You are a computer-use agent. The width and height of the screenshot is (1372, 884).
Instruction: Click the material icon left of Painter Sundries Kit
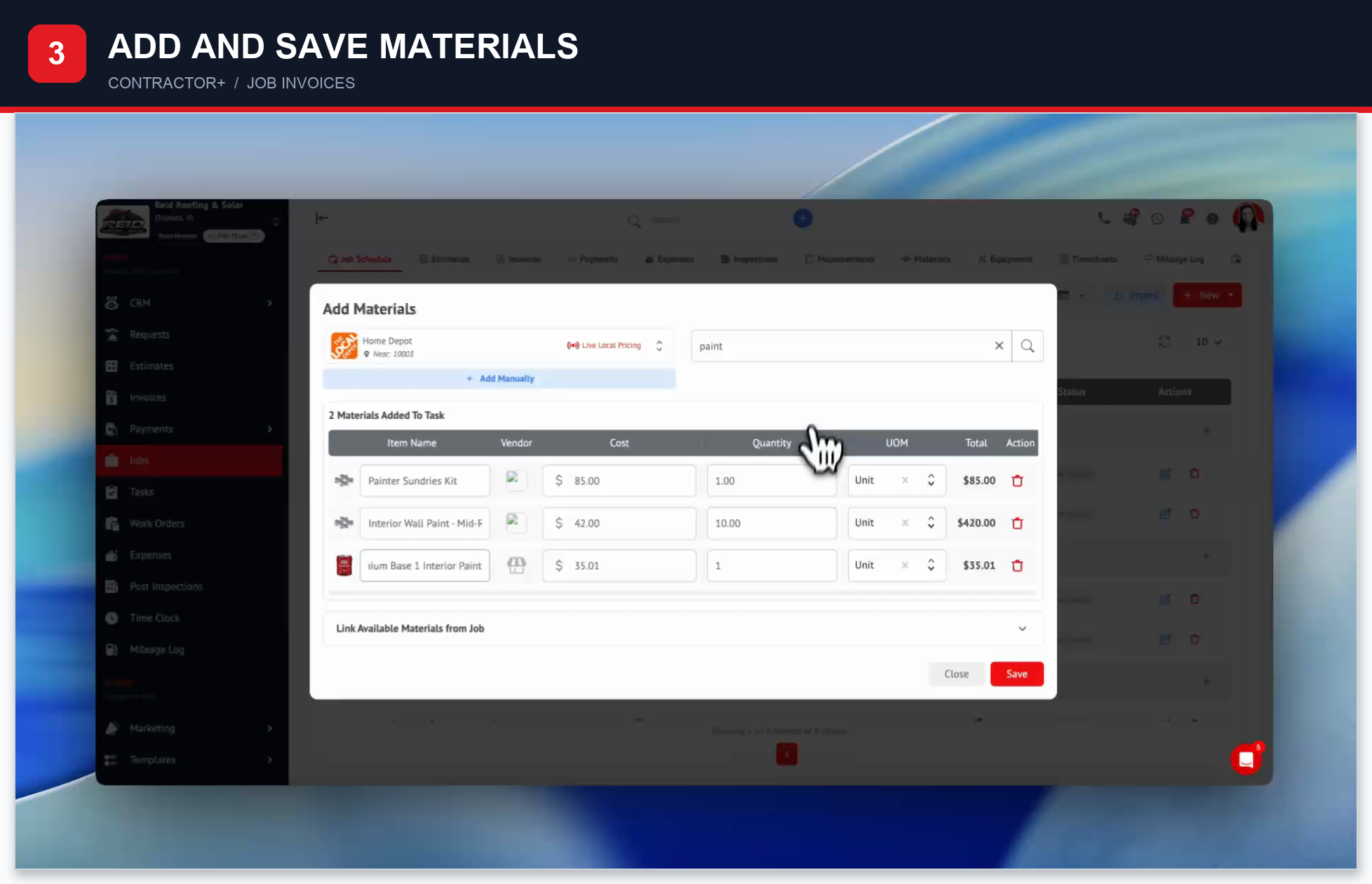(x=344, y=481)
